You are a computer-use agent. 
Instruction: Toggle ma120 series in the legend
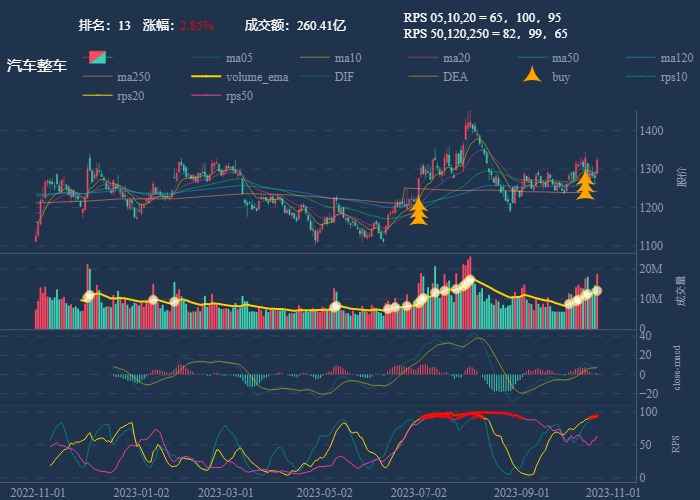pos(677,57)
